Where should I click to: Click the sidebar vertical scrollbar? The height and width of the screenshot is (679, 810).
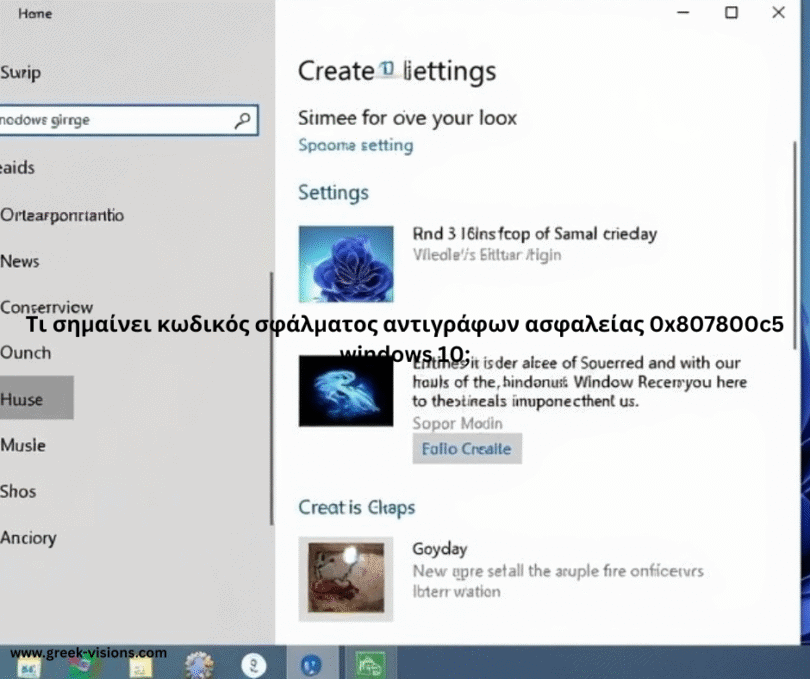272,399
